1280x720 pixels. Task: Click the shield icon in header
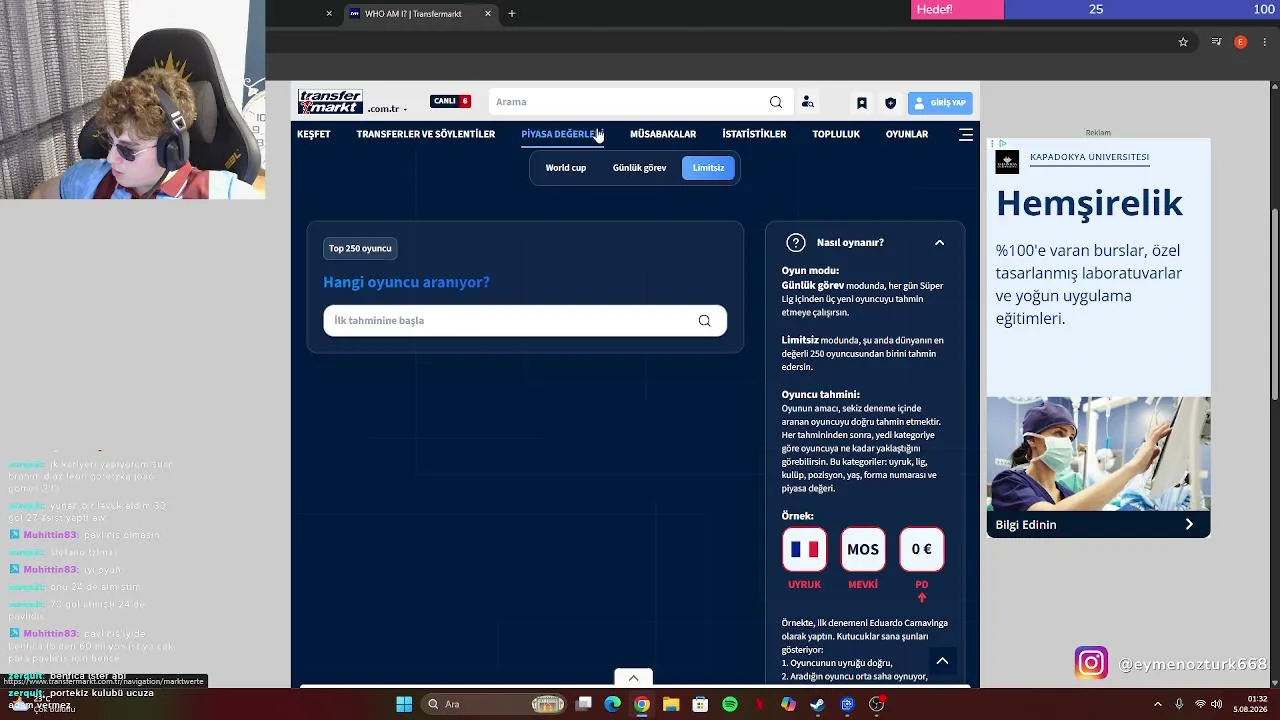[x=890, y=102]
